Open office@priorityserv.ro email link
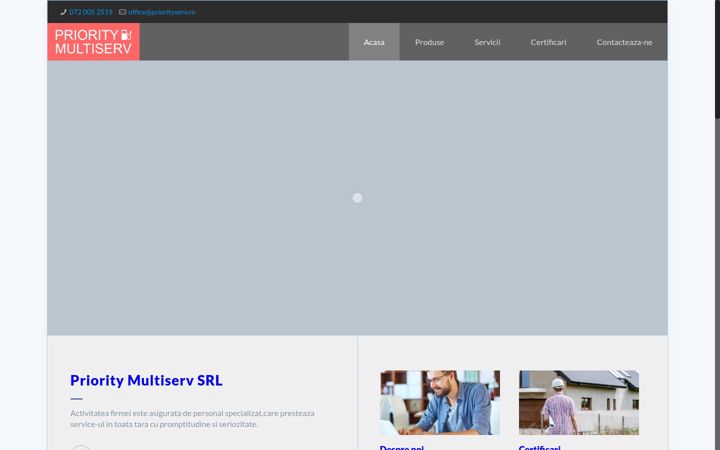 pyautogui.click(x=162, y=12)
